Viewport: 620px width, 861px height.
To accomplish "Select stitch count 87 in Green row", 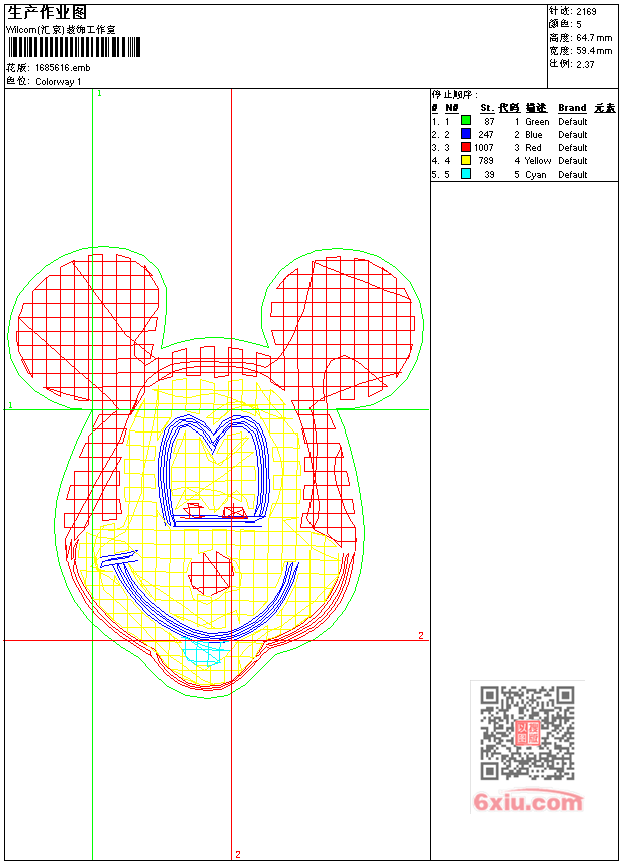I will tap(489, 121).
